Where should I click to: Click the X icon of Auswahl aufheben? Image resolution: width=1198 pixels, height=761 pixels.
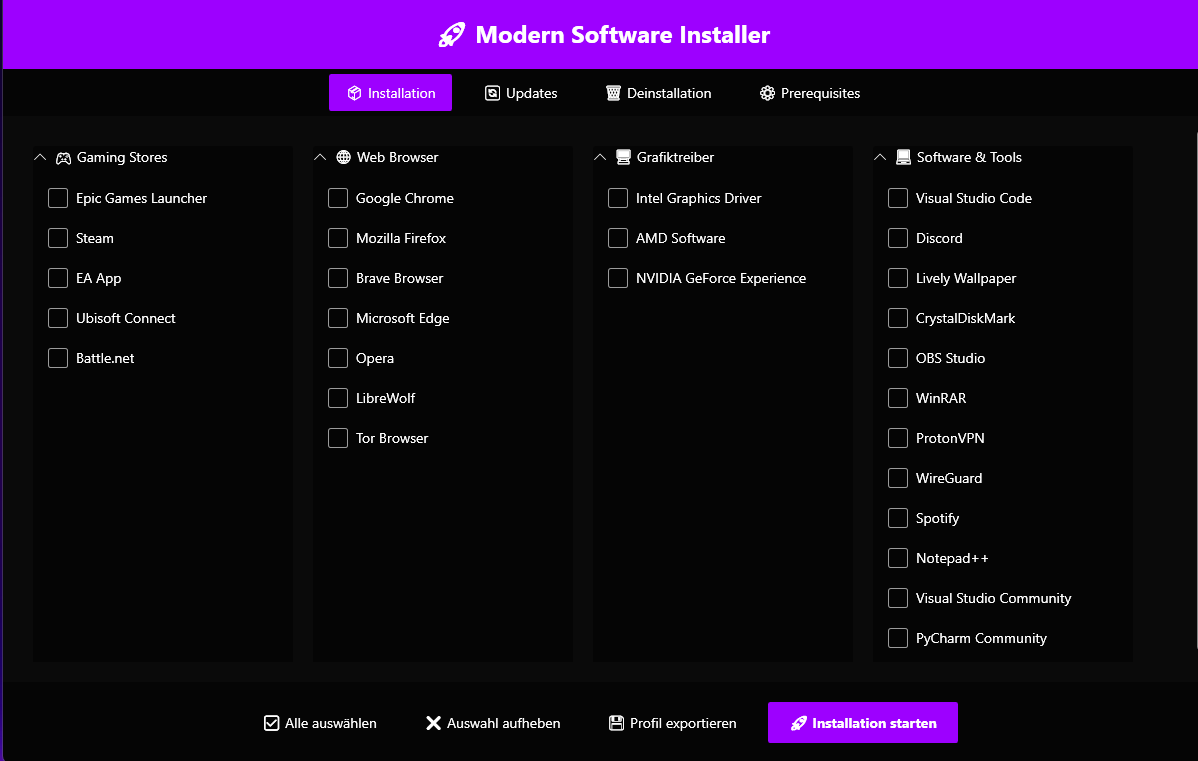tap(433, 723)
